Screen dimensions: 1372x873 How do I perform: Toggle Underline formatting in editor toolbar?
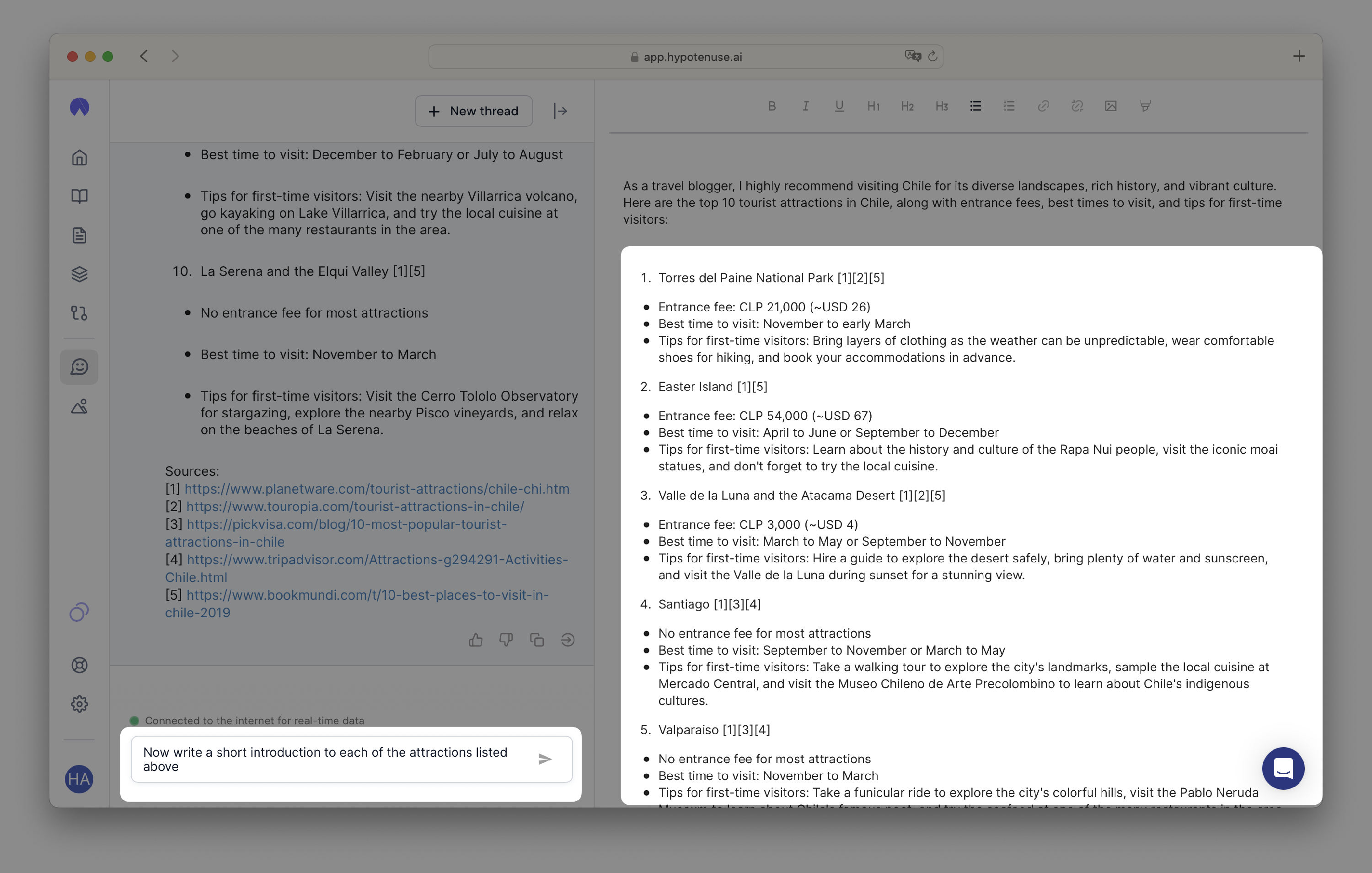tap(839, 106)
